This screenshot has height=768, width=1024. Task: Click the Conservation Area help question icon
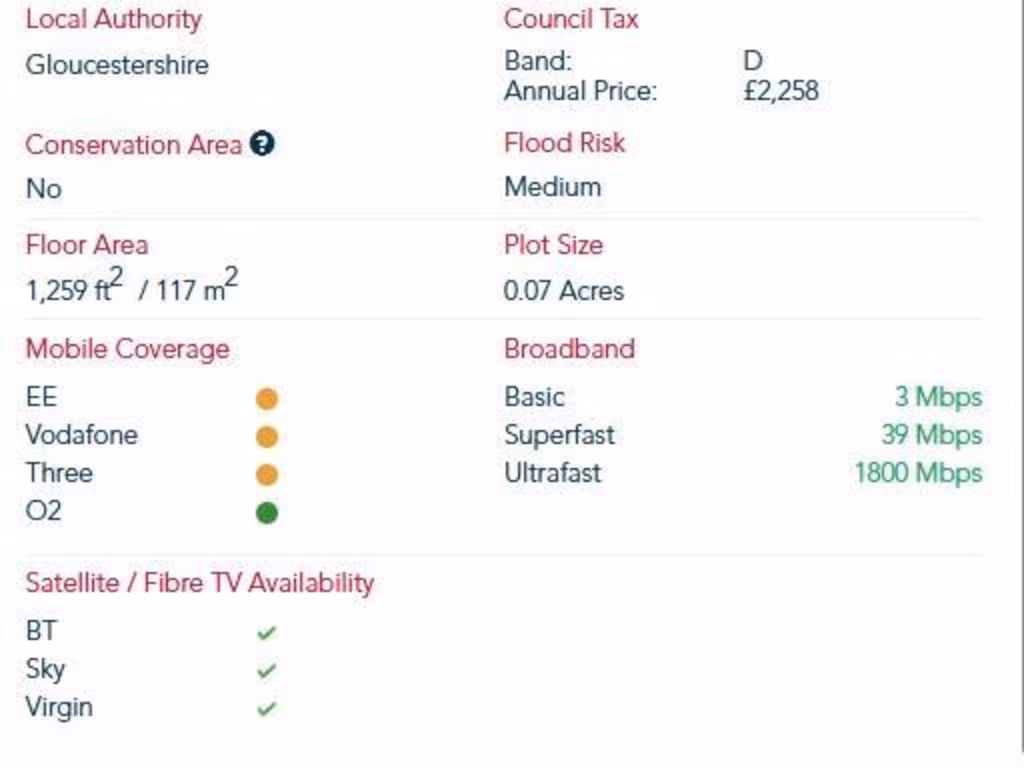(263, 144)
